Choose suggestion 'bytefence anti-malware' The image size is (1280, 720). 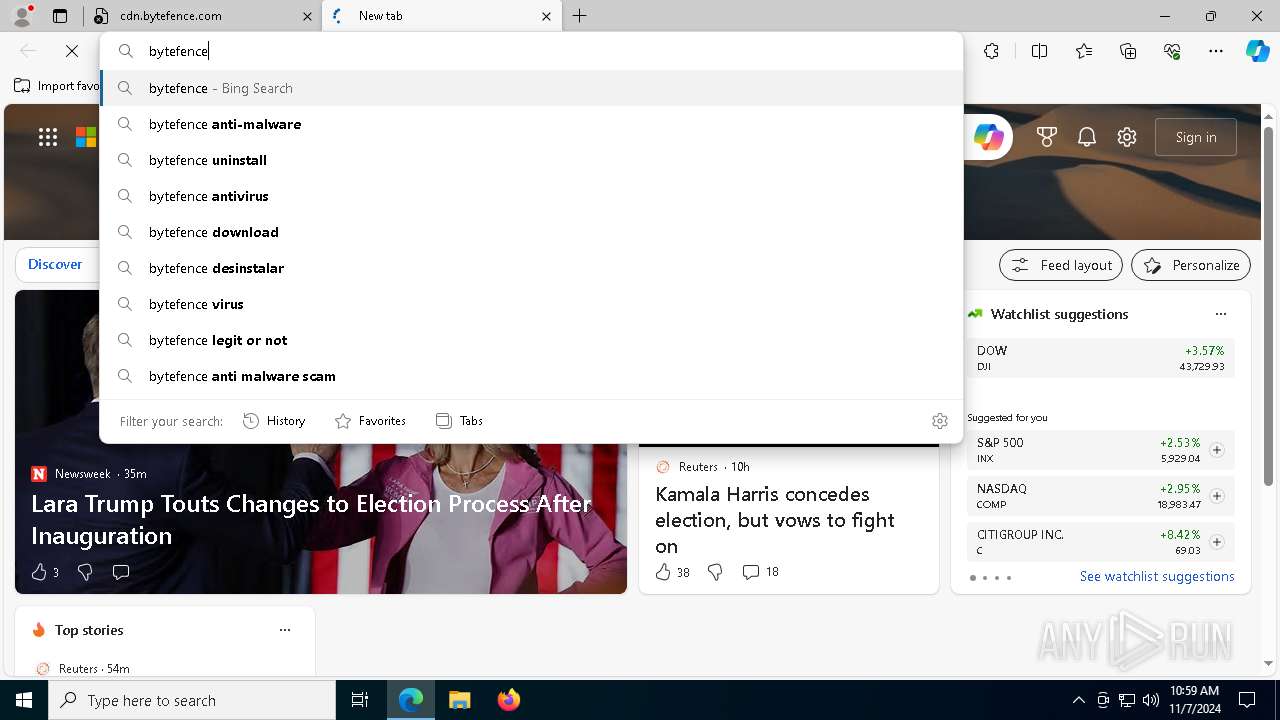531,124
